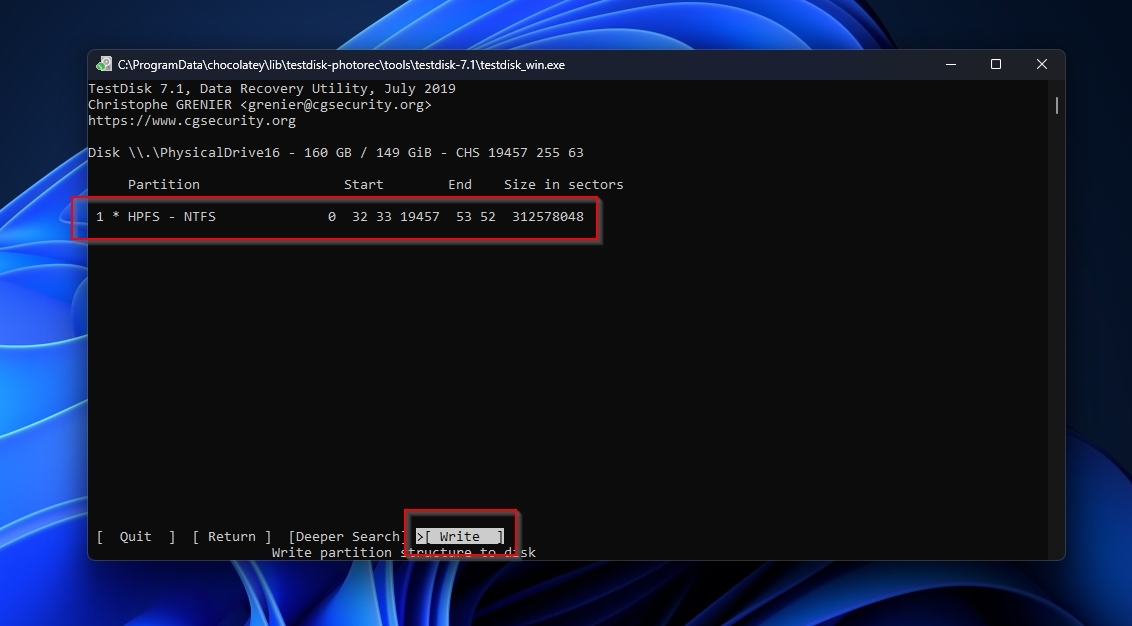Click the End column header

click(x=459, y=184)
